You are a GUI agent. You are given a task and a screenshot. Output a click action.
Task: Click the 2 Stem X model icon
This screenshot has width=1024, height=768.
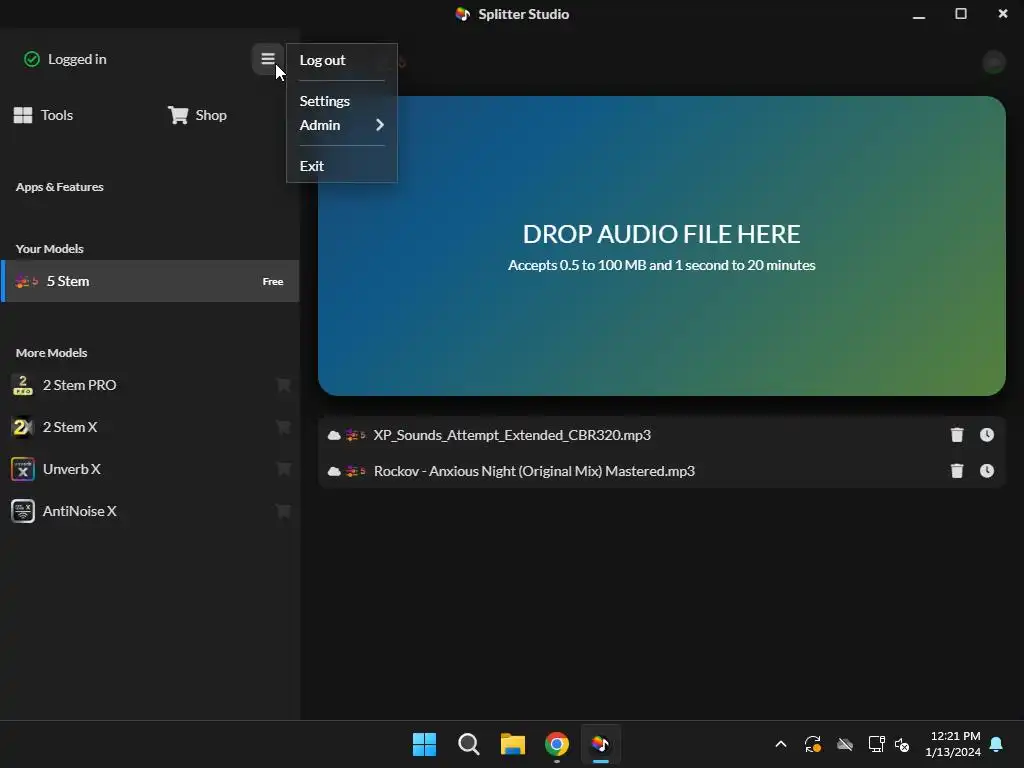pos(23,427)
